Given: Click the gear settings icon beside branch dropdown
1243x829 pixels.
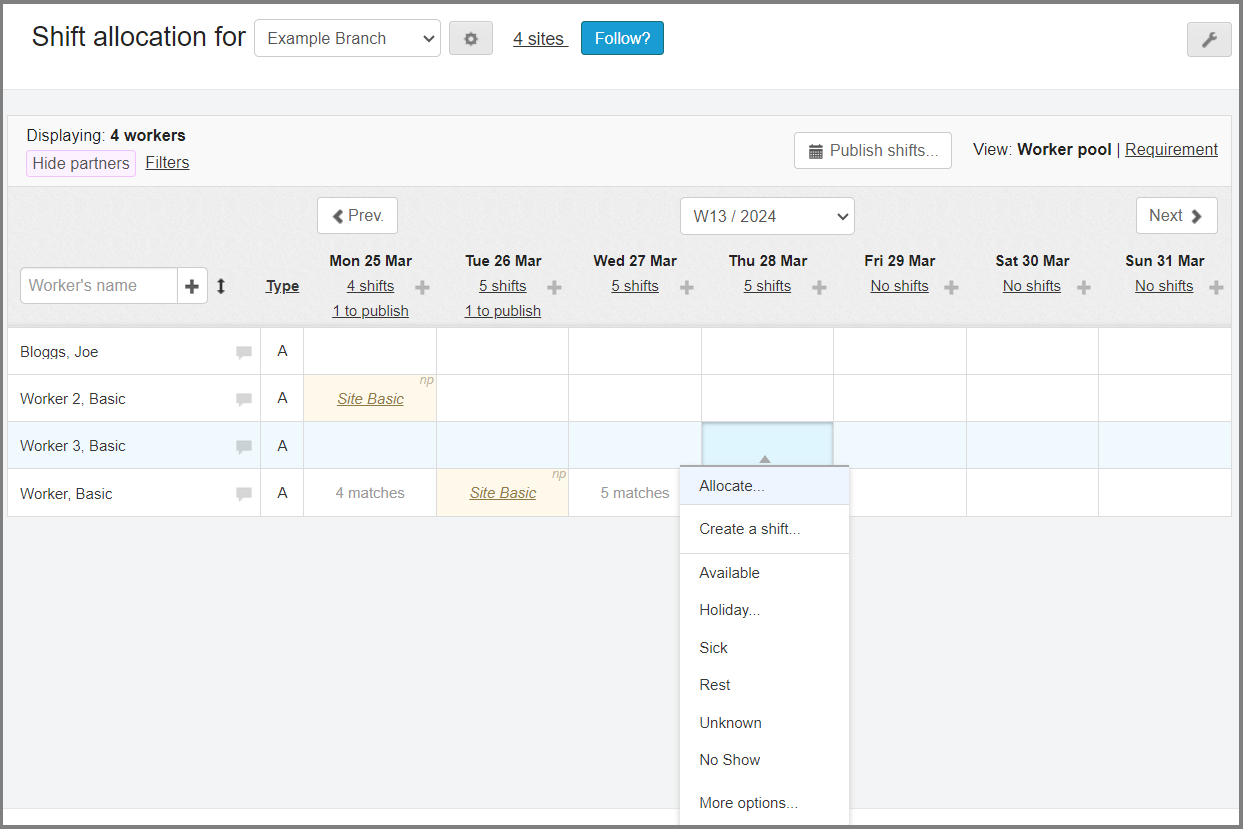Looking at the screenshot, I should [x=470, y=39].
